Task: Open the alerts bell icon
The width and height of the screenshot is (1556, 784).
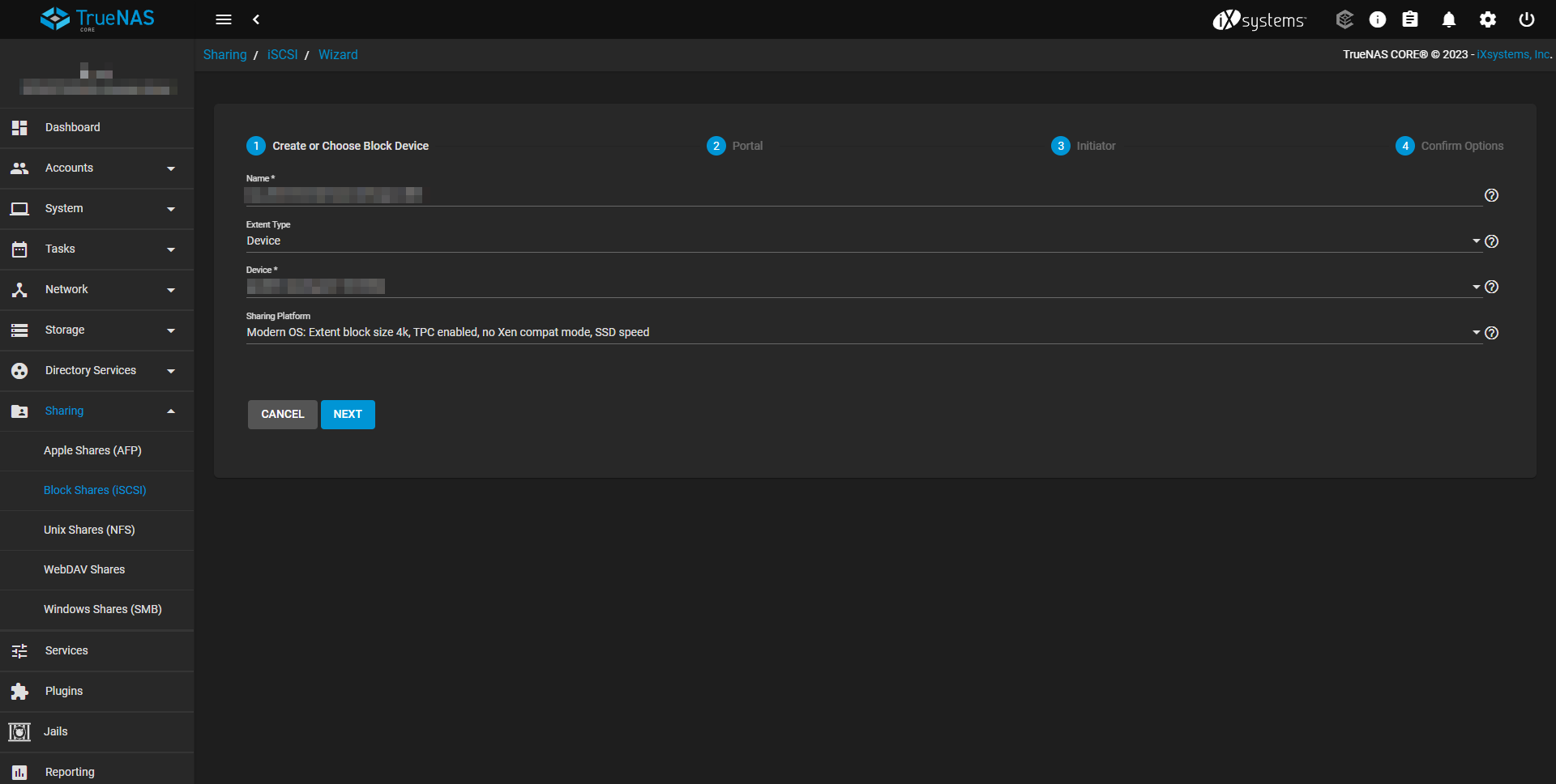Action: (x=1449, y=19)
